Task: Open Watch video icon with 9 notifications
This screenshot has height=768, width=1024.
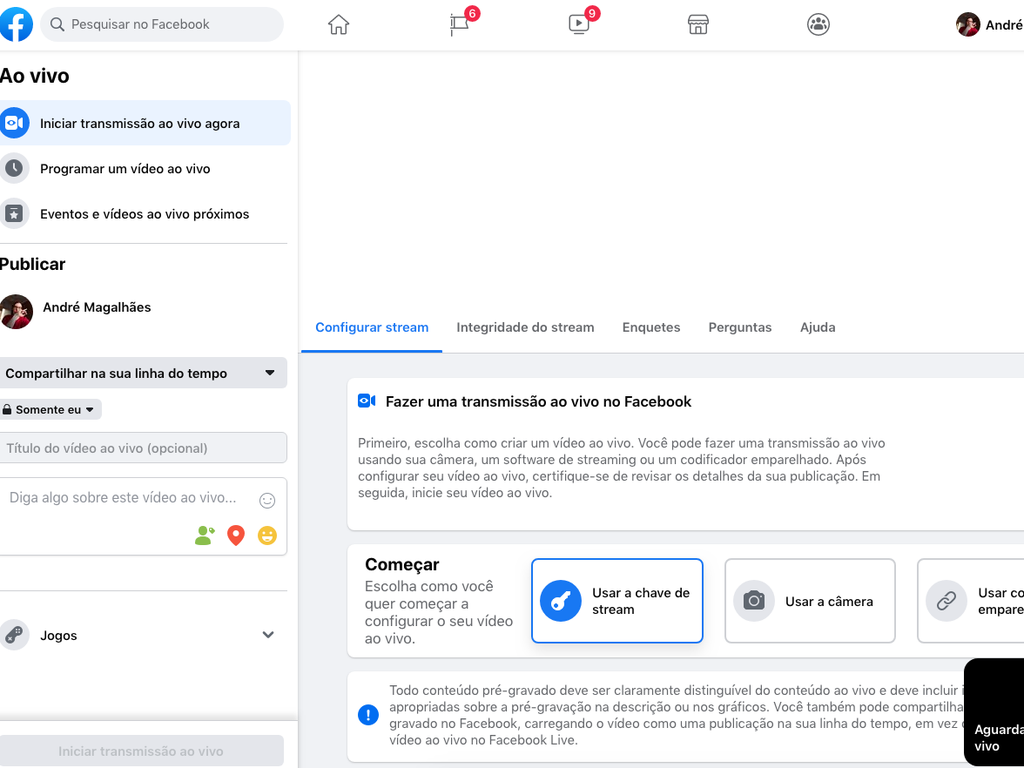Action: coord(579,25)
